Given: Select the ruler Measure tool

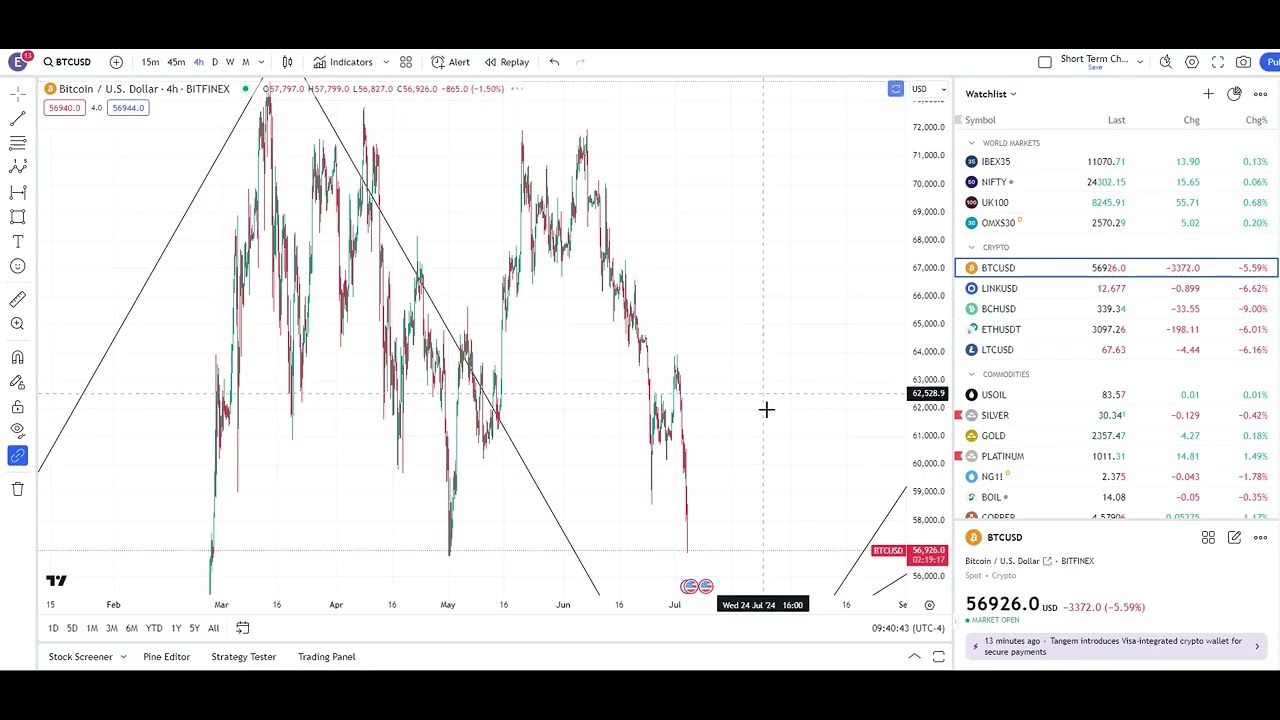Looking at the screenshot, I should click(x=17, y=299).
